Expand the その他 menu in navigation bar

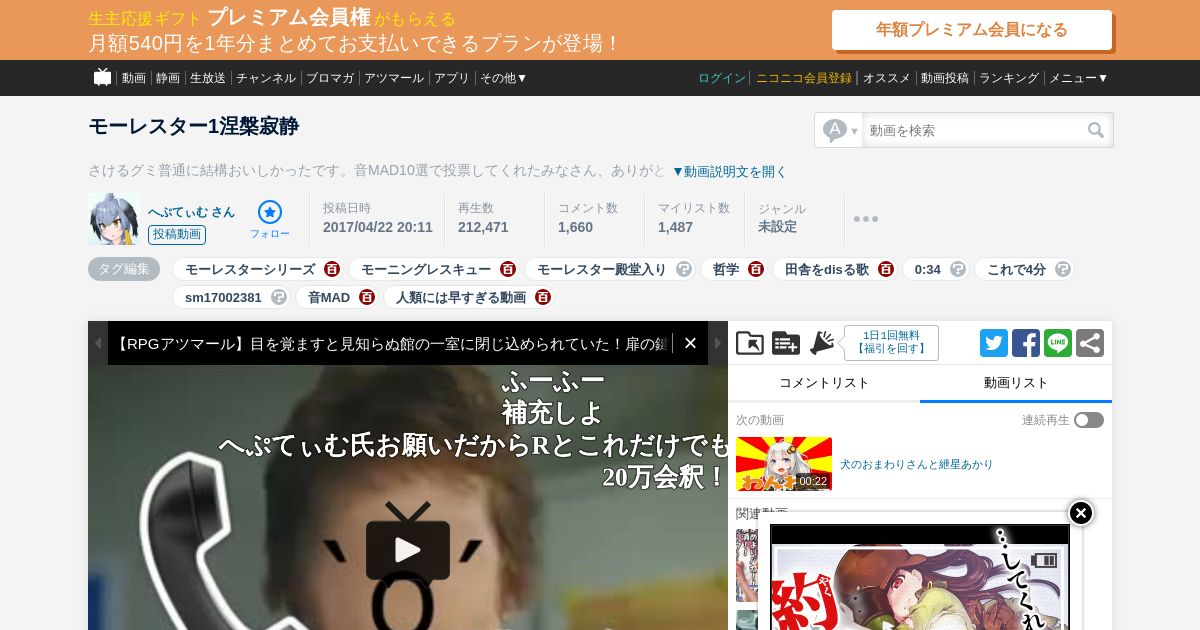(x=503, y=78)
